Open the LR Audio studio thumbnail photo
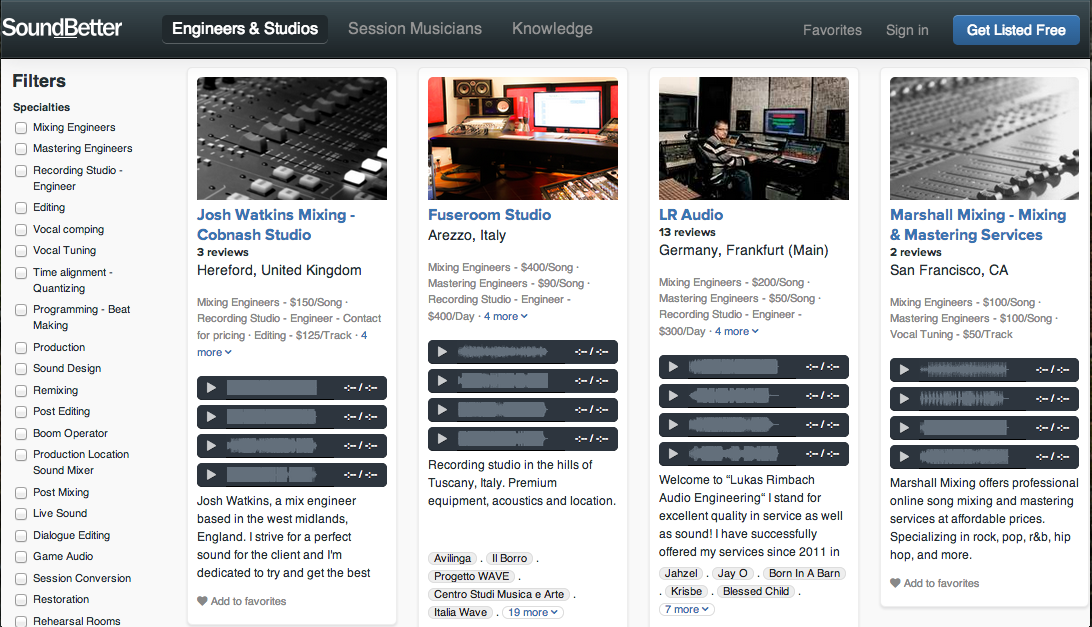Viewport: 1092px width, 627px height. coord(754,138)
